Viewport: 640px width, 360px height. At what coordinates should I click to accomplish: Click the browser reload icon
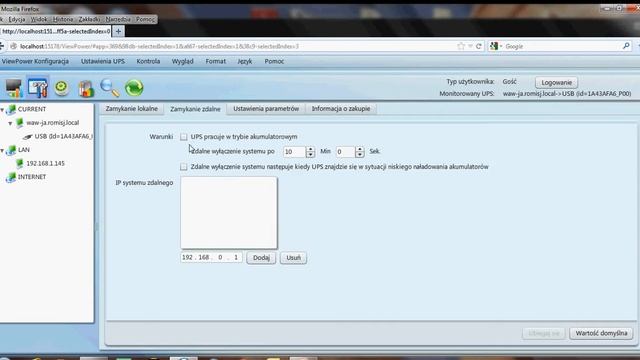pyautogui.click(x=479, y=46)
